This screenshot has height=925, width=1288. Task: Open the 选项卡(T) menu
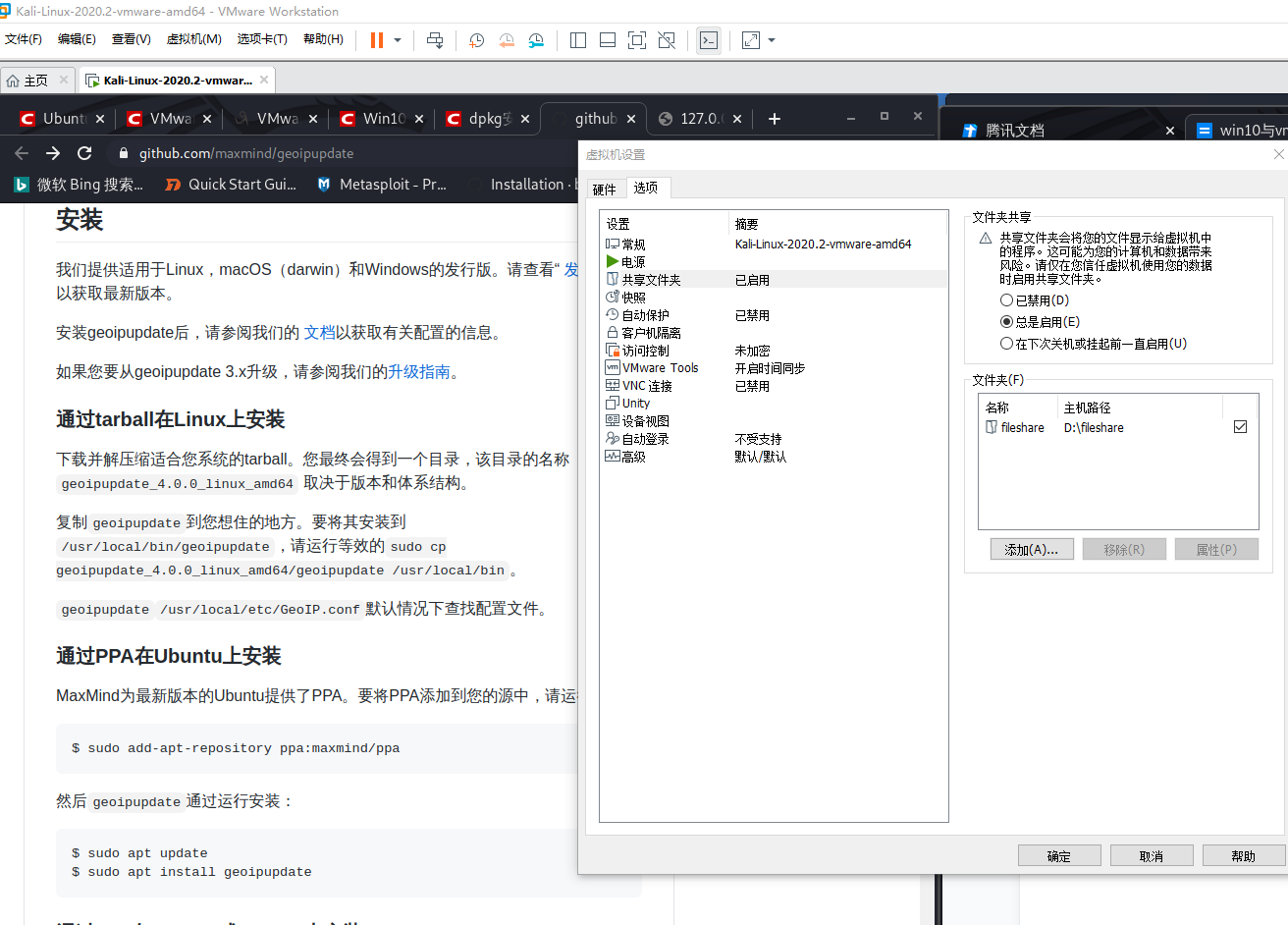[262, 39]
